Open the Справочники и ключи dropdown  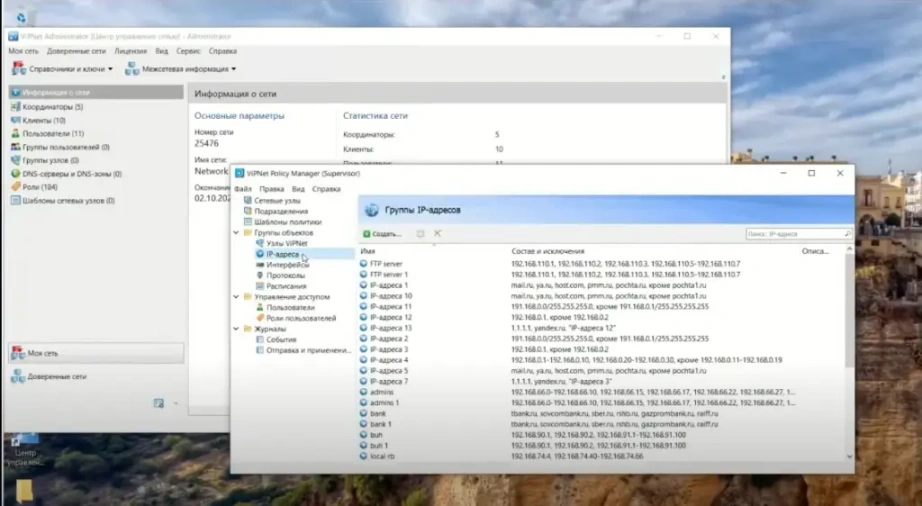tap(62, 69)
